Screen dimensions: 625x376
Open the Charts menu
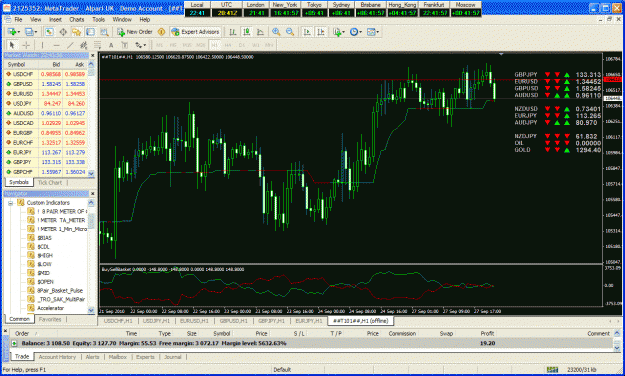[x=77, y=20]
